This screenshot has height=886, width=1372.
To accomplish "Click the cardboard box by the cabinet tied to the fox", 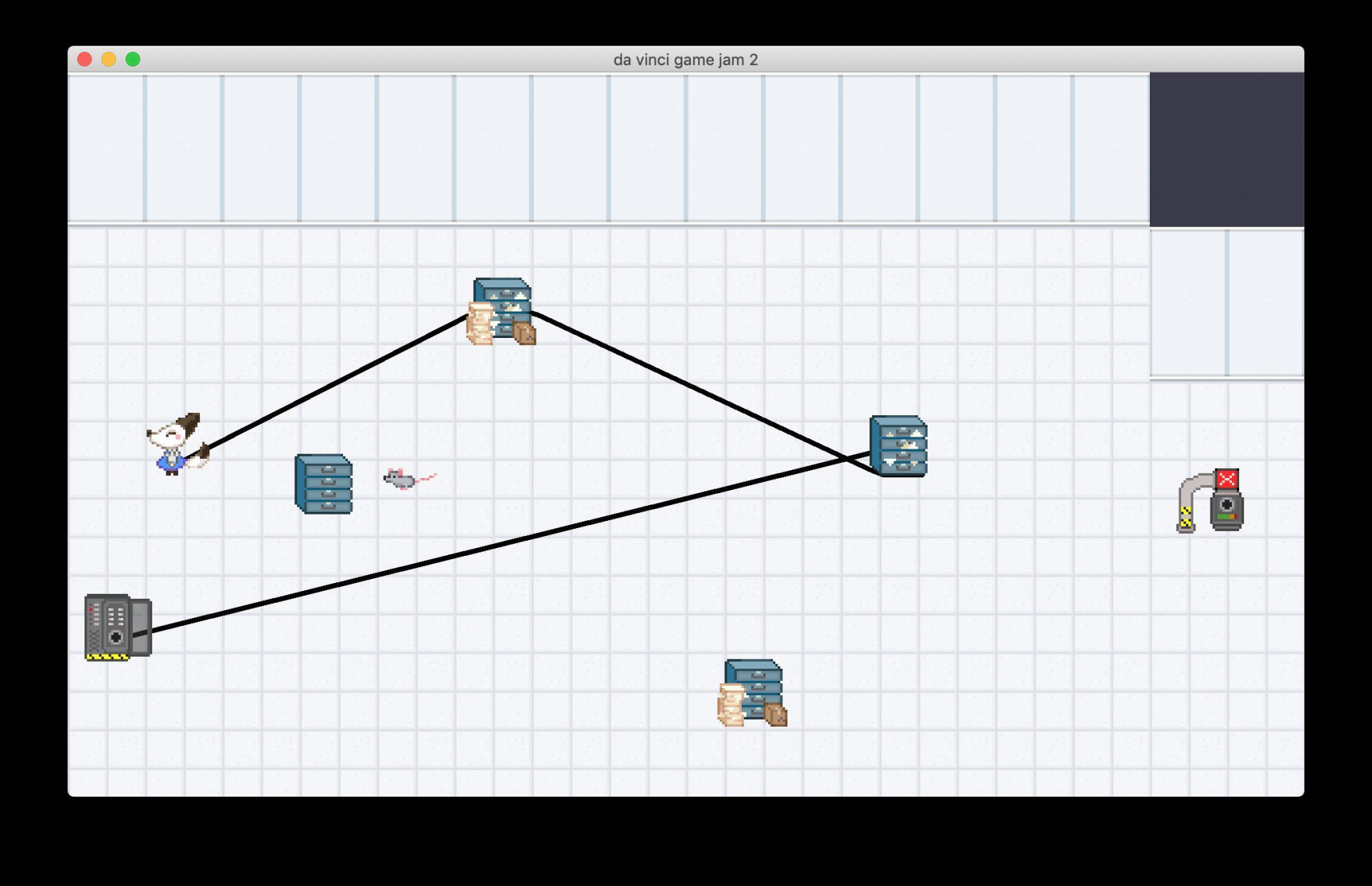I will point(525,334).
